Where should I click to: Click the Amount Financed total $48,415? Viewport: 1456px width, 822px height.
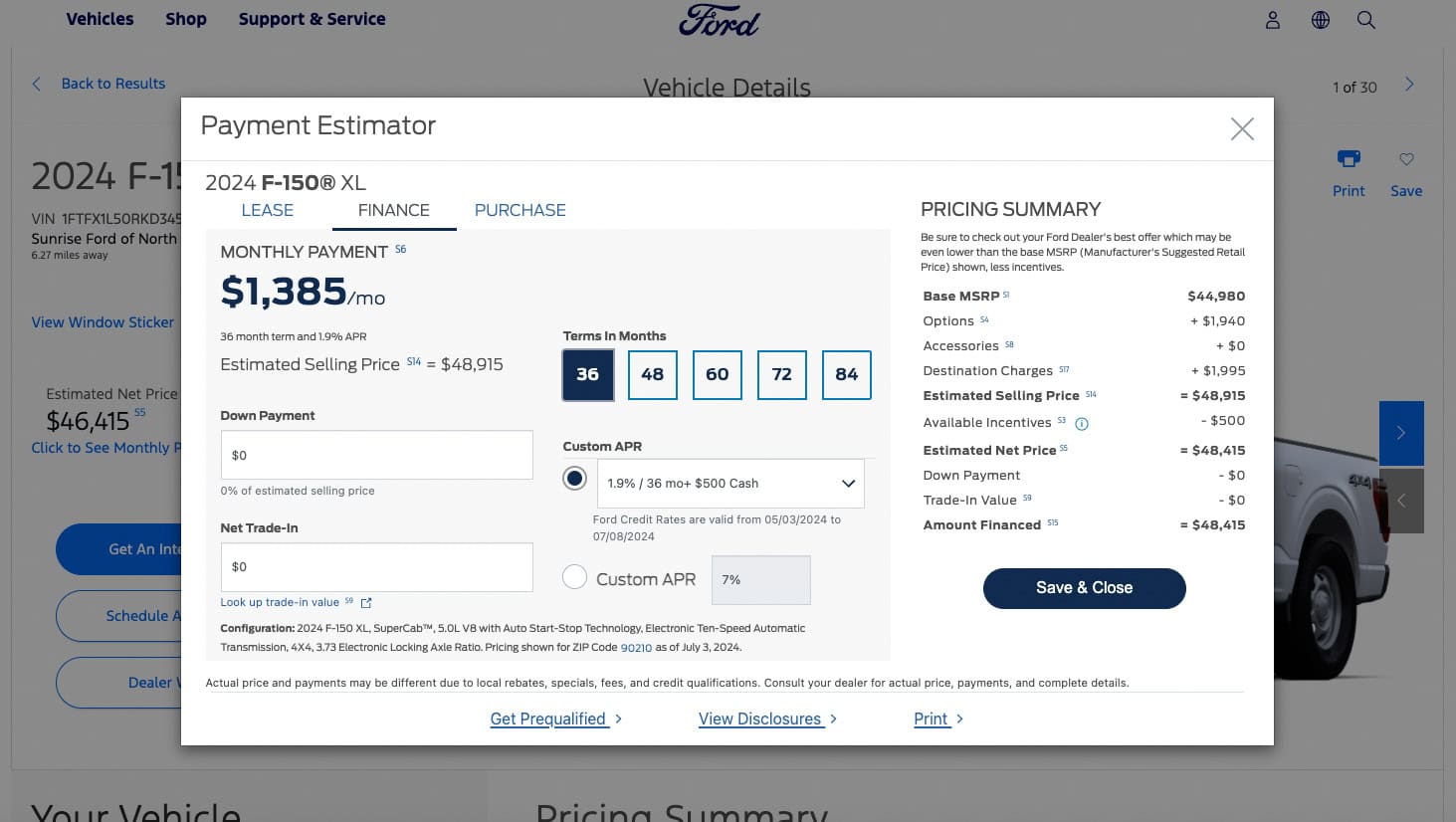click(1212, 525)
